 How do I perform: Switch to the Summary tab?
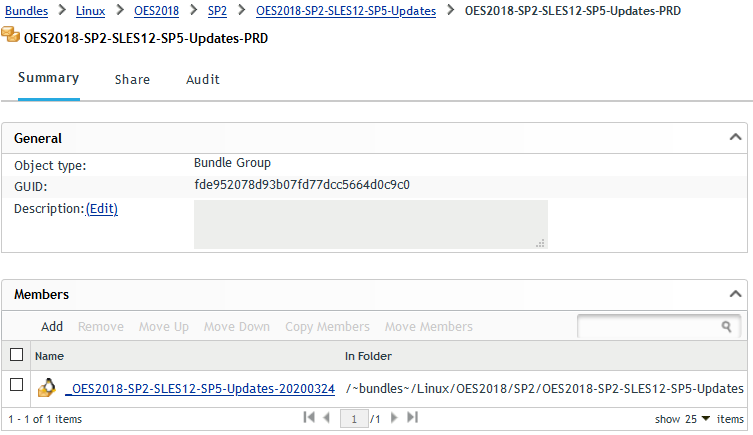click(49, 78)
